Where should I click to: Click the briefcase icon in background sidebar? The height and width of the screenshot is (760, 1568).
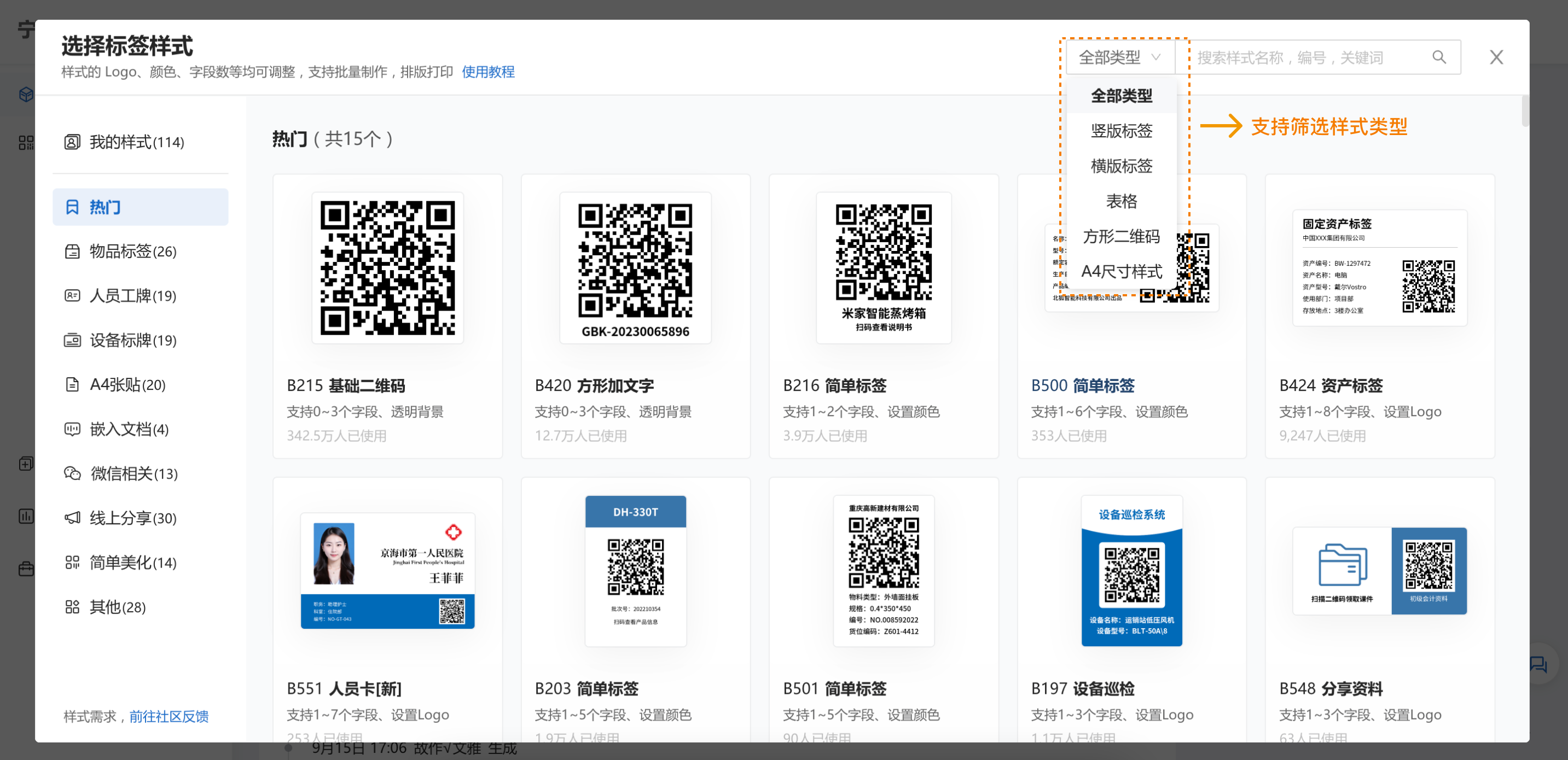tap(26, 569)
